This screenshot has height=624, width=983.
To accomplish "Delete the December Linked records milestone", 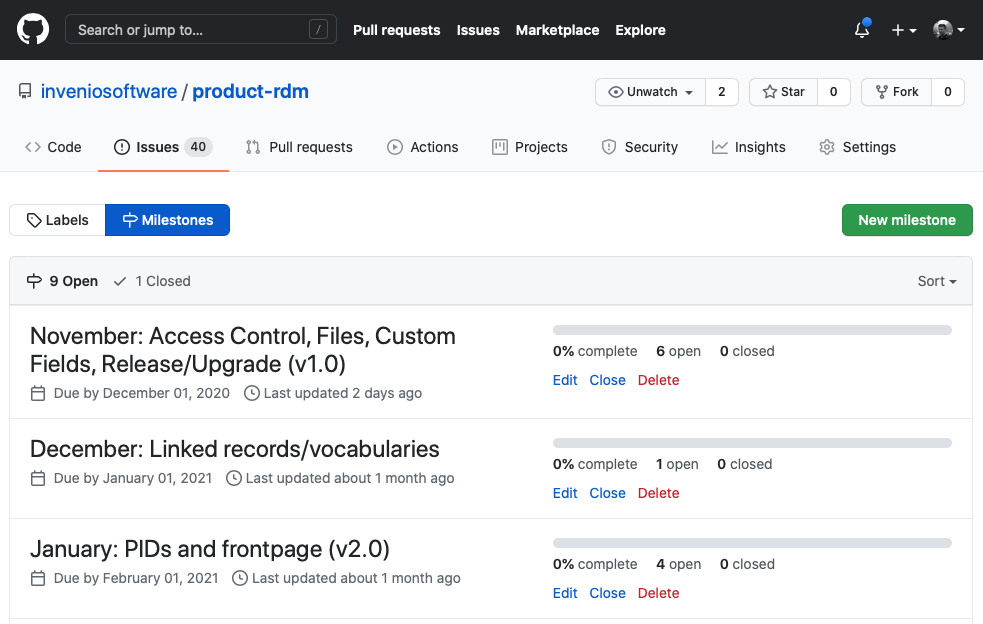I will coord(658,493).
